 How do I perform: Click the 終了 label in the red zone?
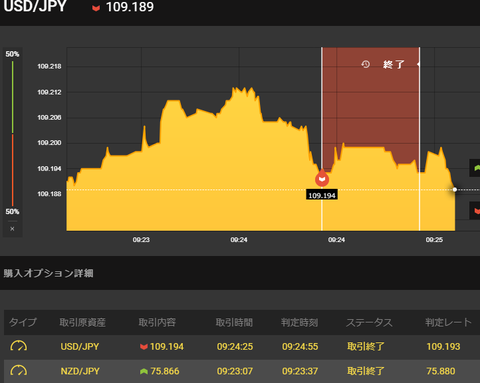coord(394,64)
